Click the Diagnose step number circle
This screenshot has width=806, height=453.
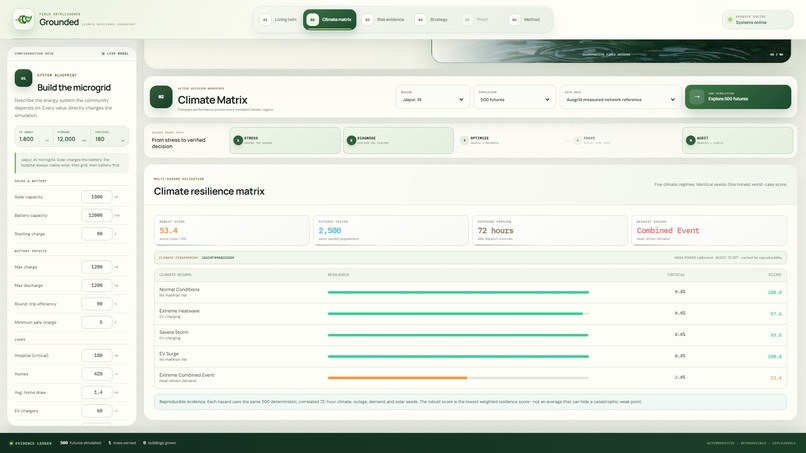352,140
